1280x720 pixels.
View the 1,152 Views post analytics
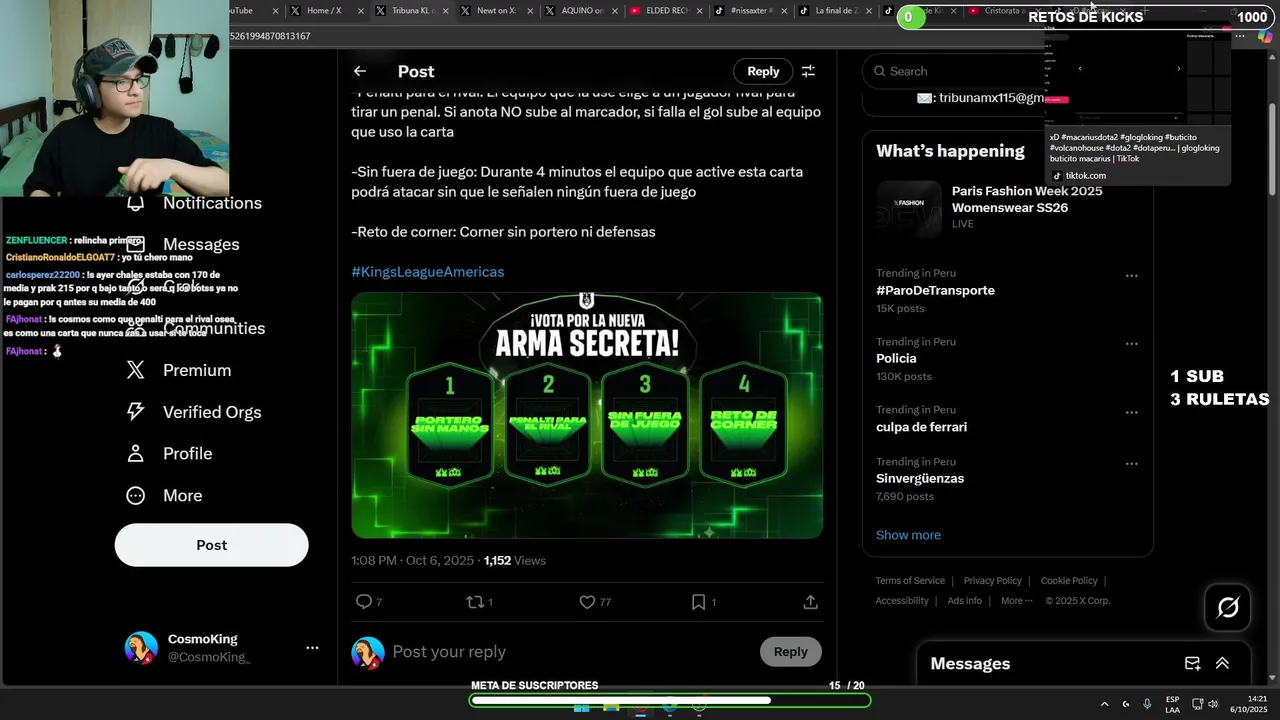click(x=515, y=561)
